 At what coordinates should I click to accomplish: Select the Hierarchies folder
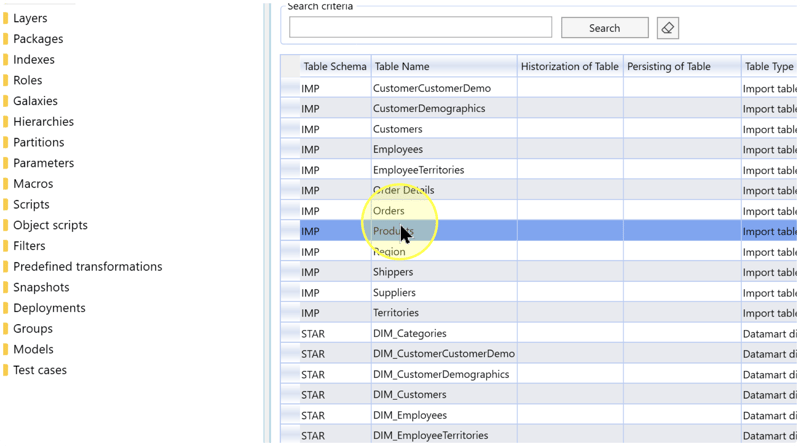pos(43,121)
